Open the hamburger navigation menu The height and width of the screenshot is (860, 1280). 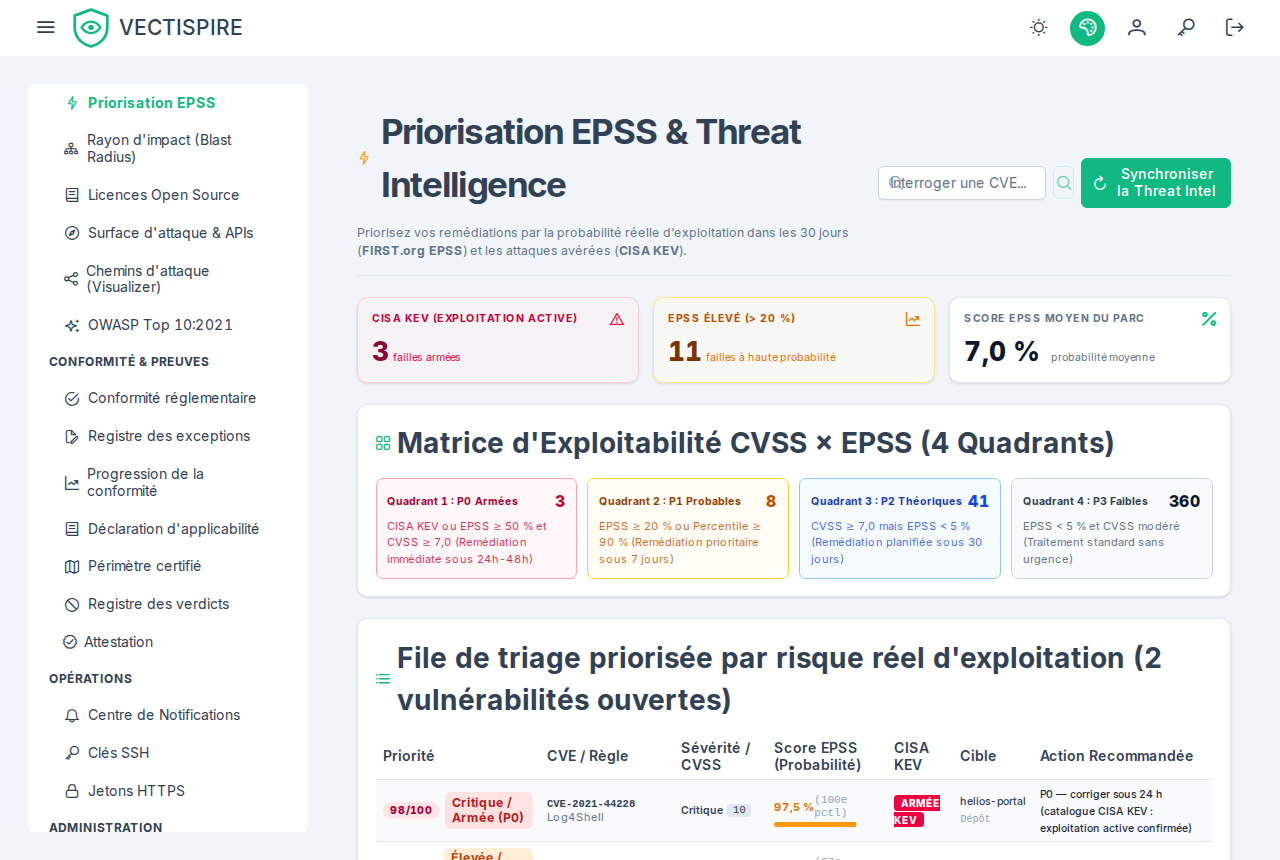pyautogui.click(x=46, y=27)
